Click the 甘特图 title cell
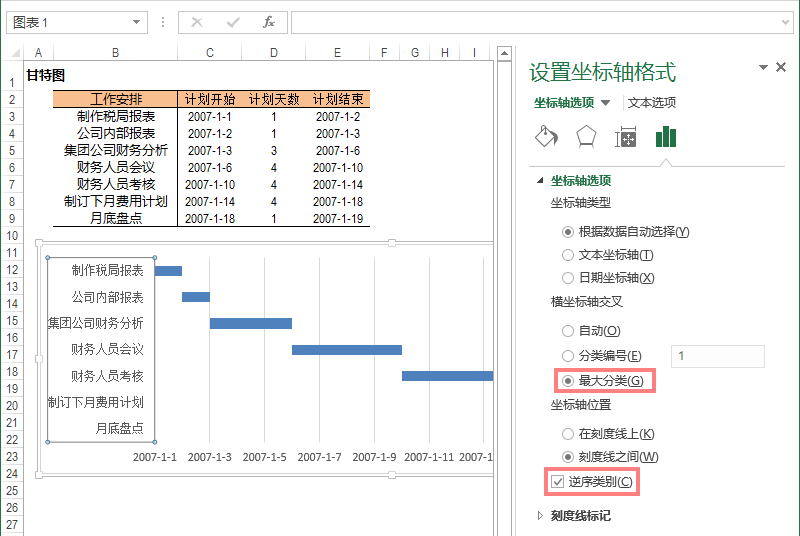This screenshot has height=536, width=800. (45, 75)
